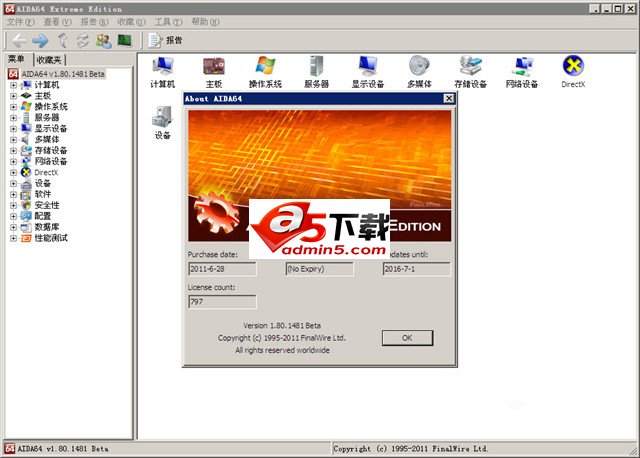Expand the 存储设备 tree node
This screenshot has height=458, width=640.
coord(13,151)
